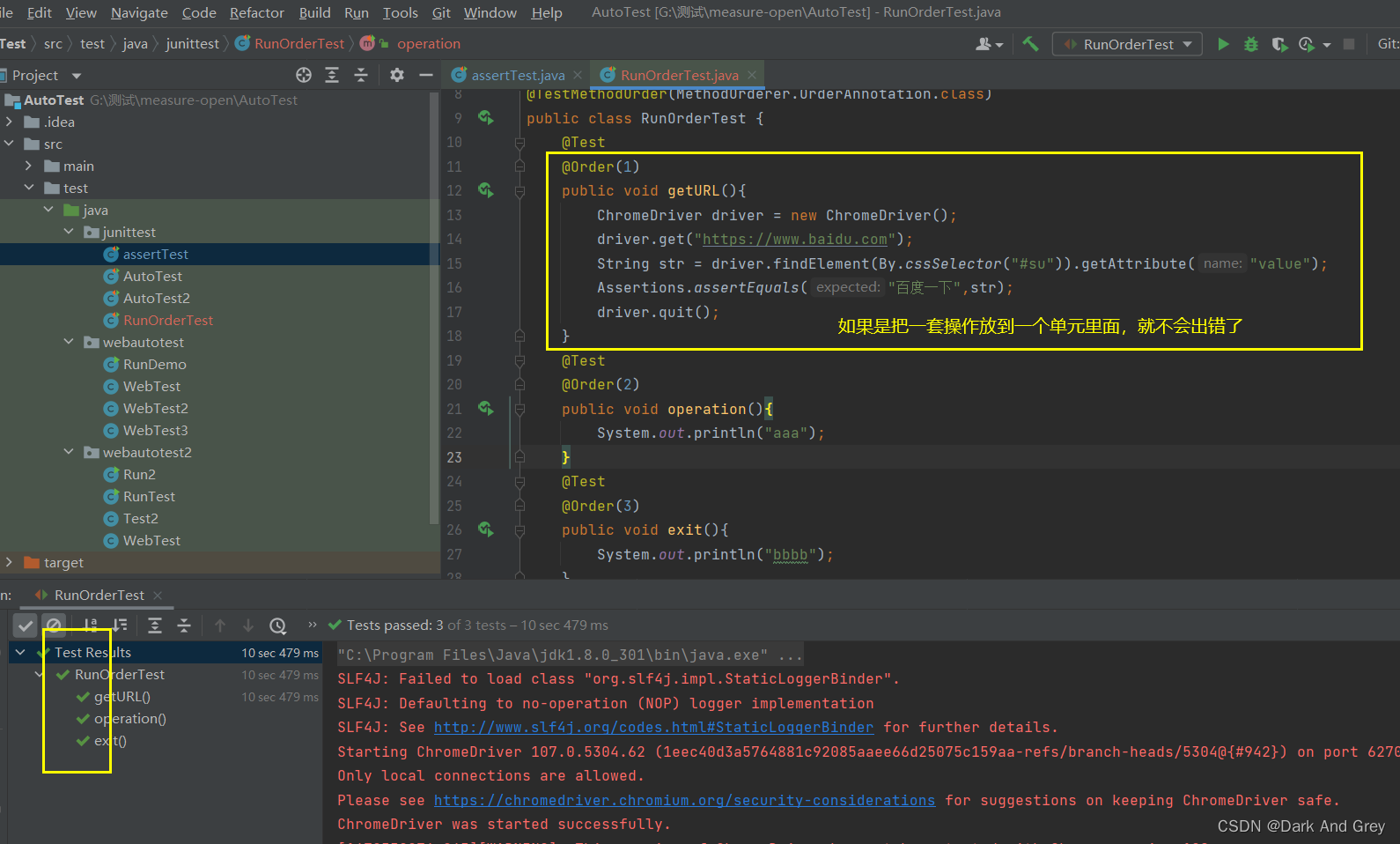Expand the target folder in project tree
This screenshot has height=844, width=1400.
pyautogui.click(x=10, y=562)
